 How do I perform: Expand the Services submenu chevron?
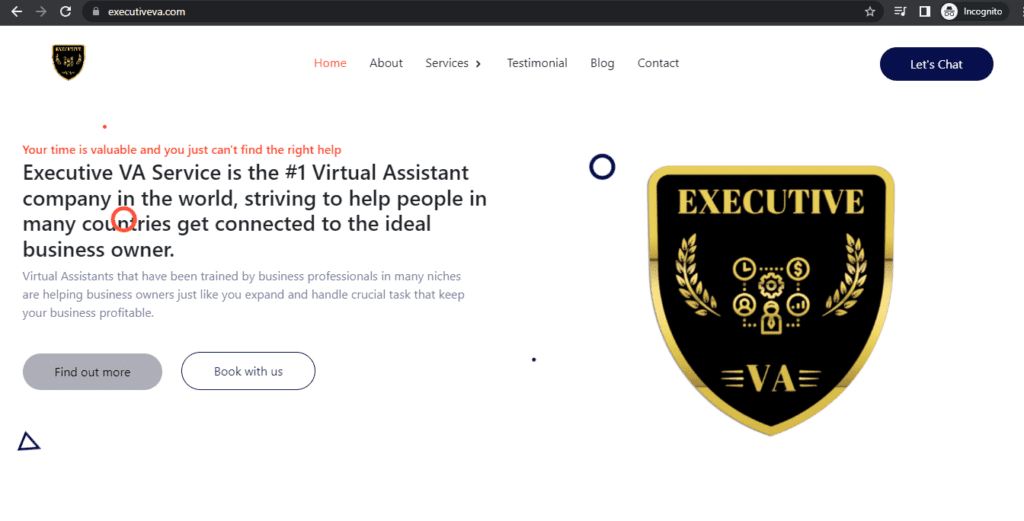(478, 64)
